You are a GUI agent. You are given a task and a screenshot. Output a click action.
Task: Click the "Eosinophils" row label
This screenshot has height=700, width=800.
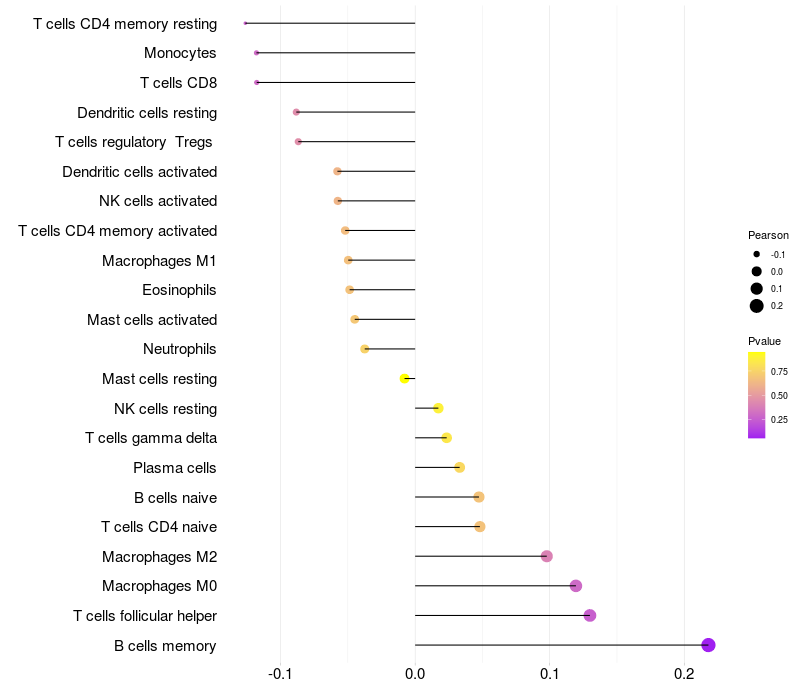(180, 290)
